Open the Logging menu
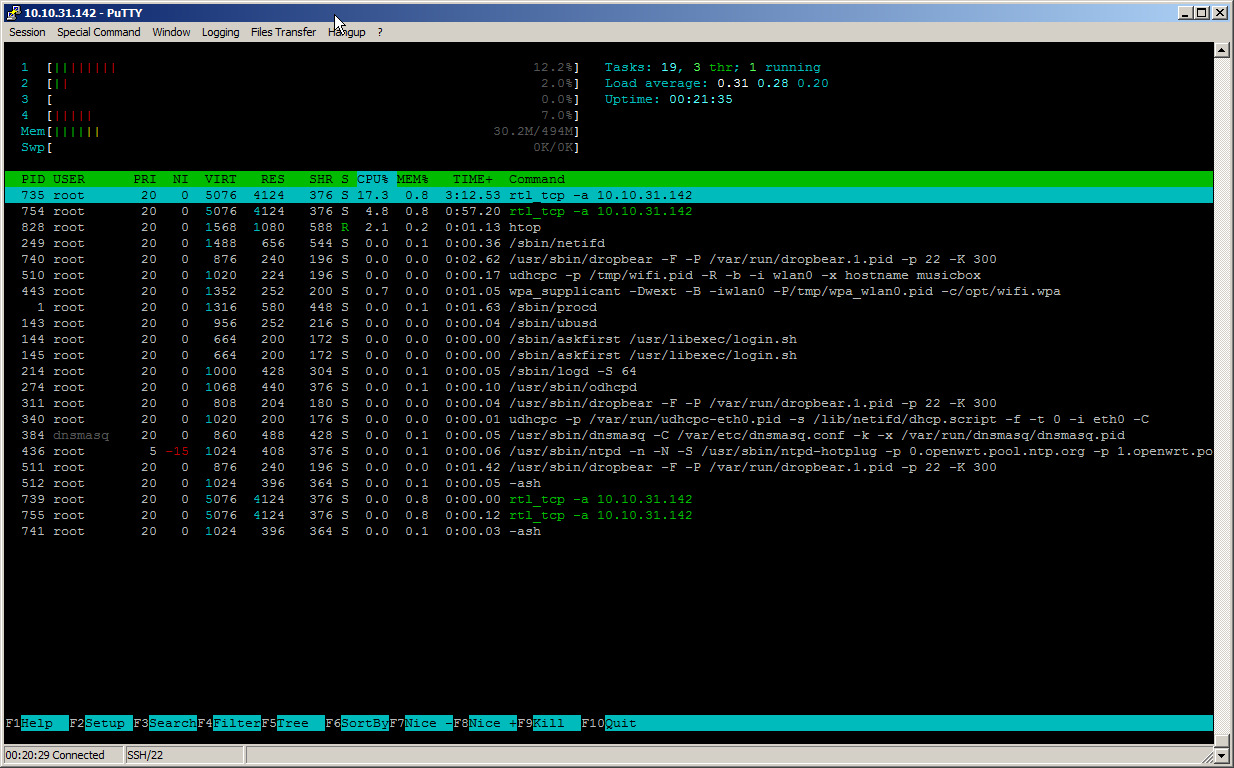Viewport: 1234px width, 768px height. pos(220,32)
